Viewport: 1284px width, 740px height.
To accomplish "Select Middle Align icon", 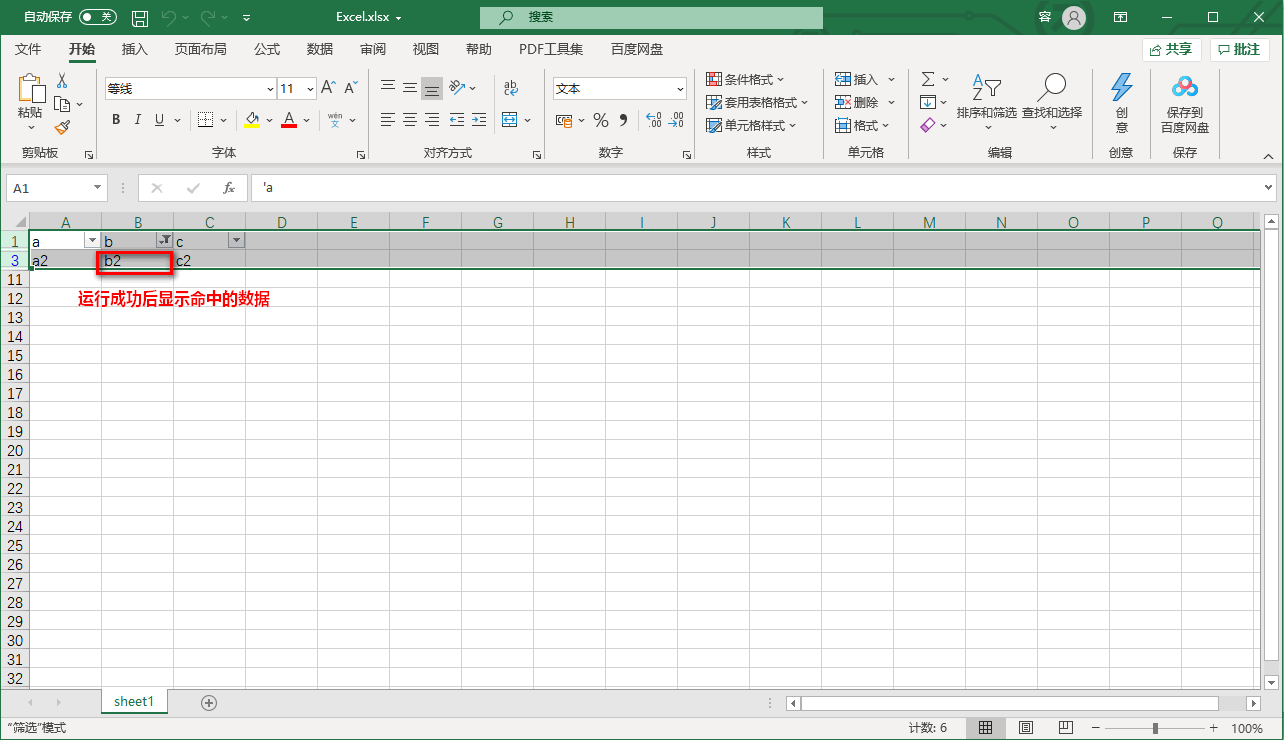I will 410,88.
